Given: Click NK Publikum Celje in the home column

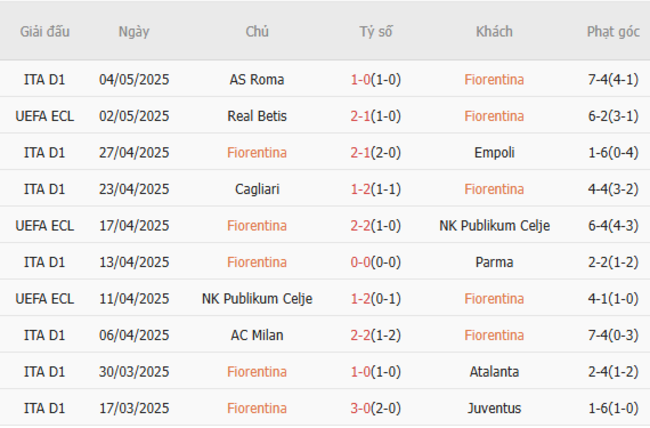Looking at the screenshot, I should [257, 298].
